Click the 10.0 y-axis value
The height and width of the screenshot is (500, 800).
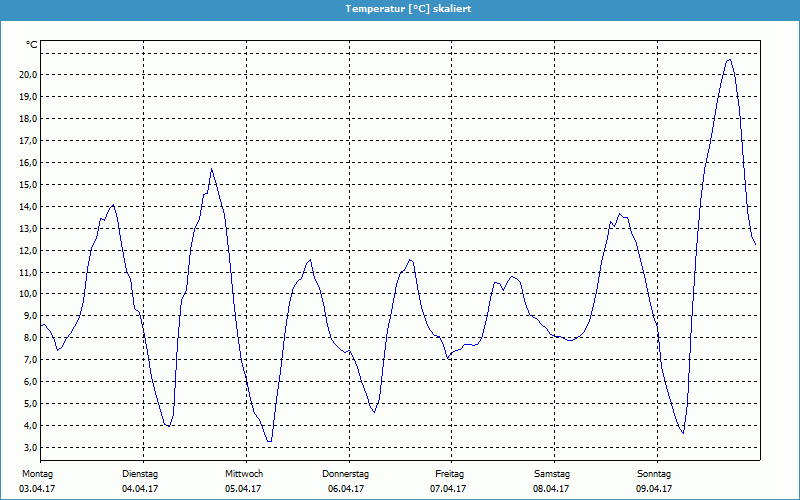27,294
